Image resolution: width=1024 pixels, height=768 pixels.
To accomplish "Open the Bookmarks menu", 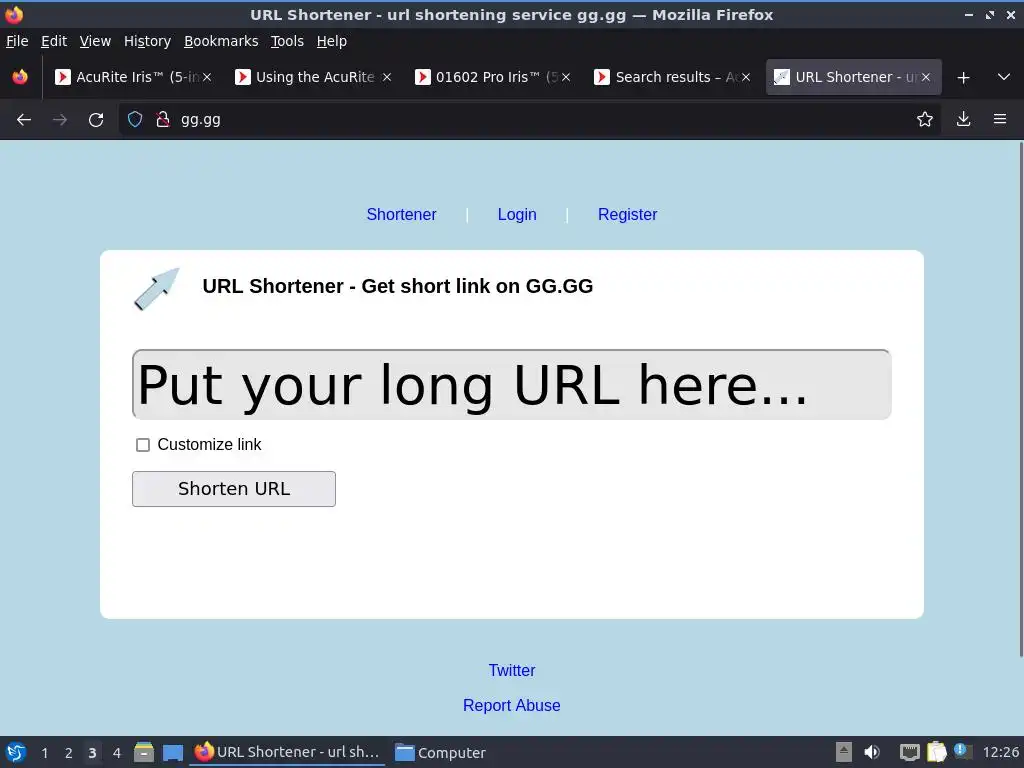I will click(221, 41).
